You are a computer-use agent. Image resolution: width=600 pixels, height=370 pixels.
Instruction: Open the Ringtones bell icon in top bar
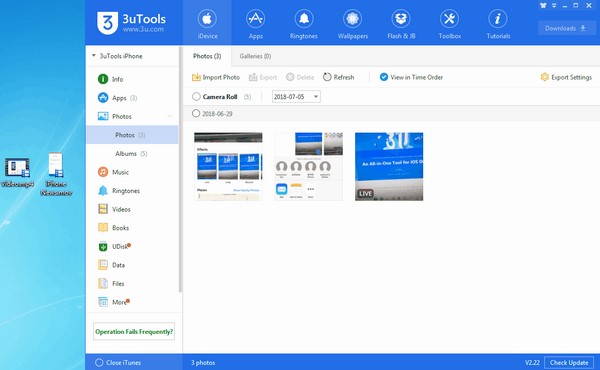tap(304, 19)
